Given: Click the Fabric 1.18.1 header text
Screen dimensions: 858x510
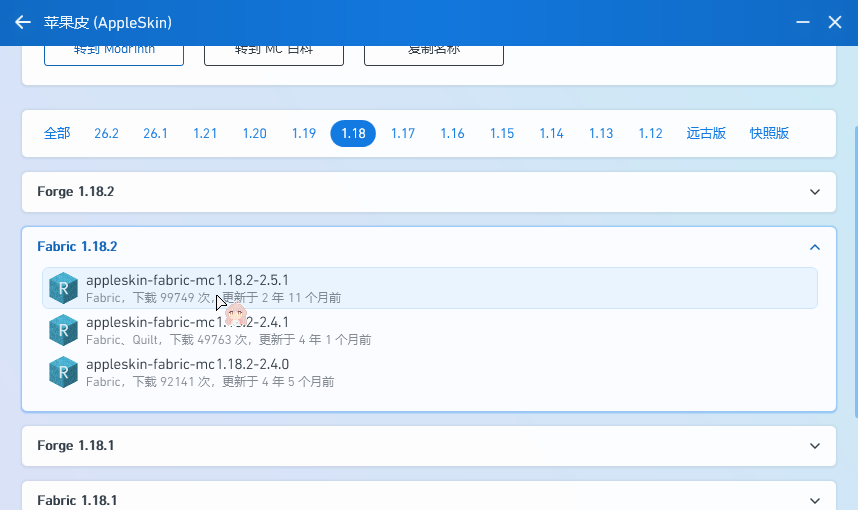Looking at the screenshot, I should (x=77, y=500).
